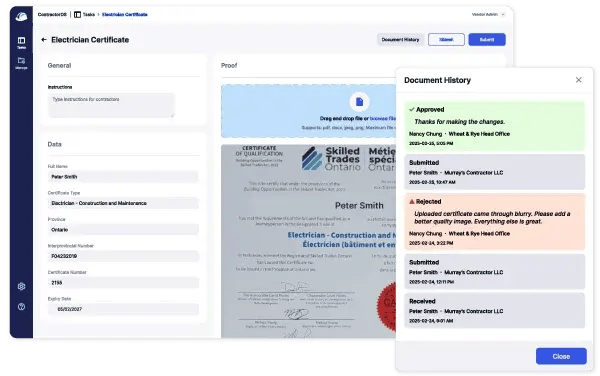Screen dimensions: 600x376
Task: Click the browse file link in upload area
Action: pyautogui.click(x=383, y=119)
